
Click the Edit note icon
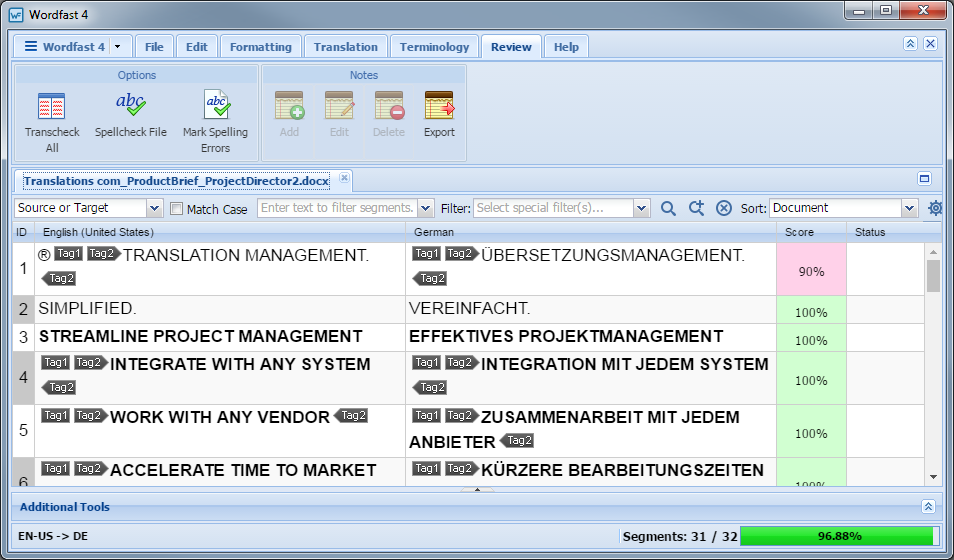point(339,105)
